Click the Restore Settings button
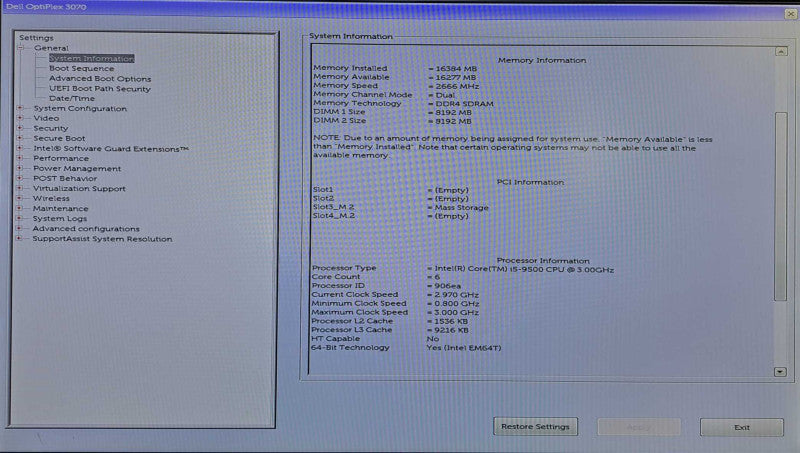Screen dimensions: 800x453 (x=535, y=426)
